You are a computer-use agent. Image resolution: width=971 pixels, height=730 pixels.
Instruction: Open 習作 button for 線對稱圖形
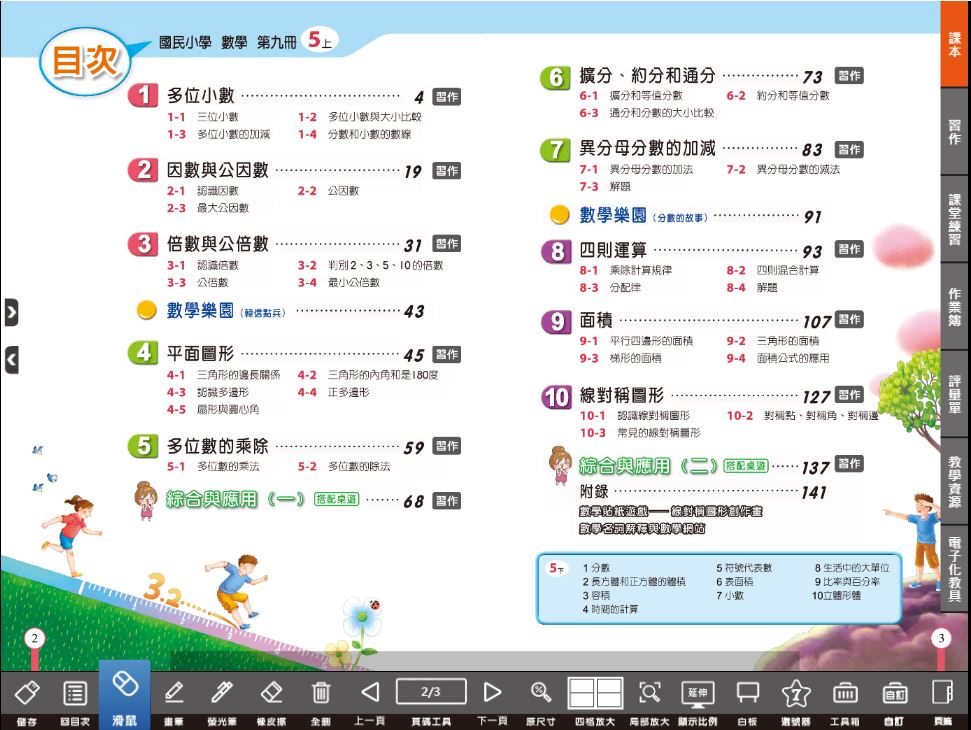[849, 394]
